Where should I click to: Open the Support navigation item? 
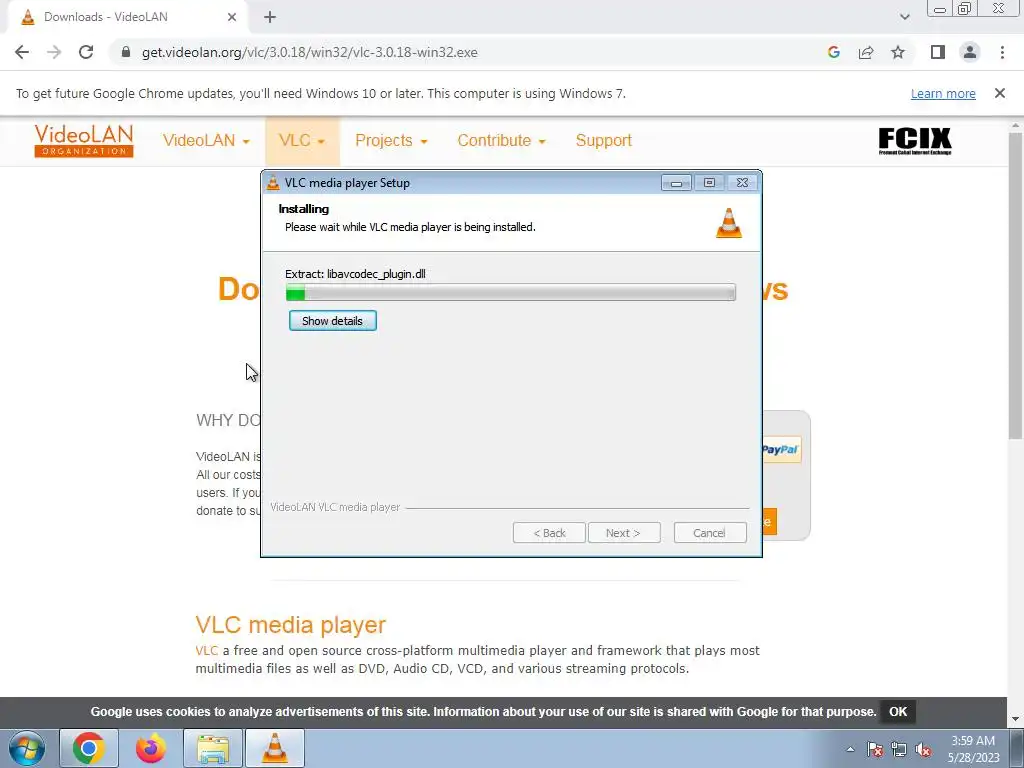pyautogui.click(x=603, y=140)
